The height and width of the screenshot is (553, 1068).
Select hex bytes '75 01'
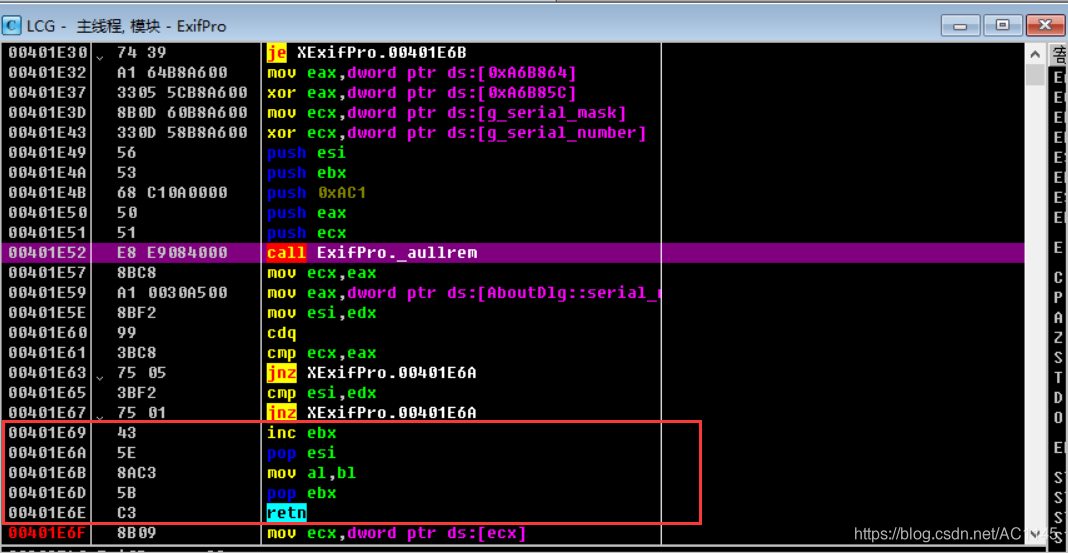point(142,413)
